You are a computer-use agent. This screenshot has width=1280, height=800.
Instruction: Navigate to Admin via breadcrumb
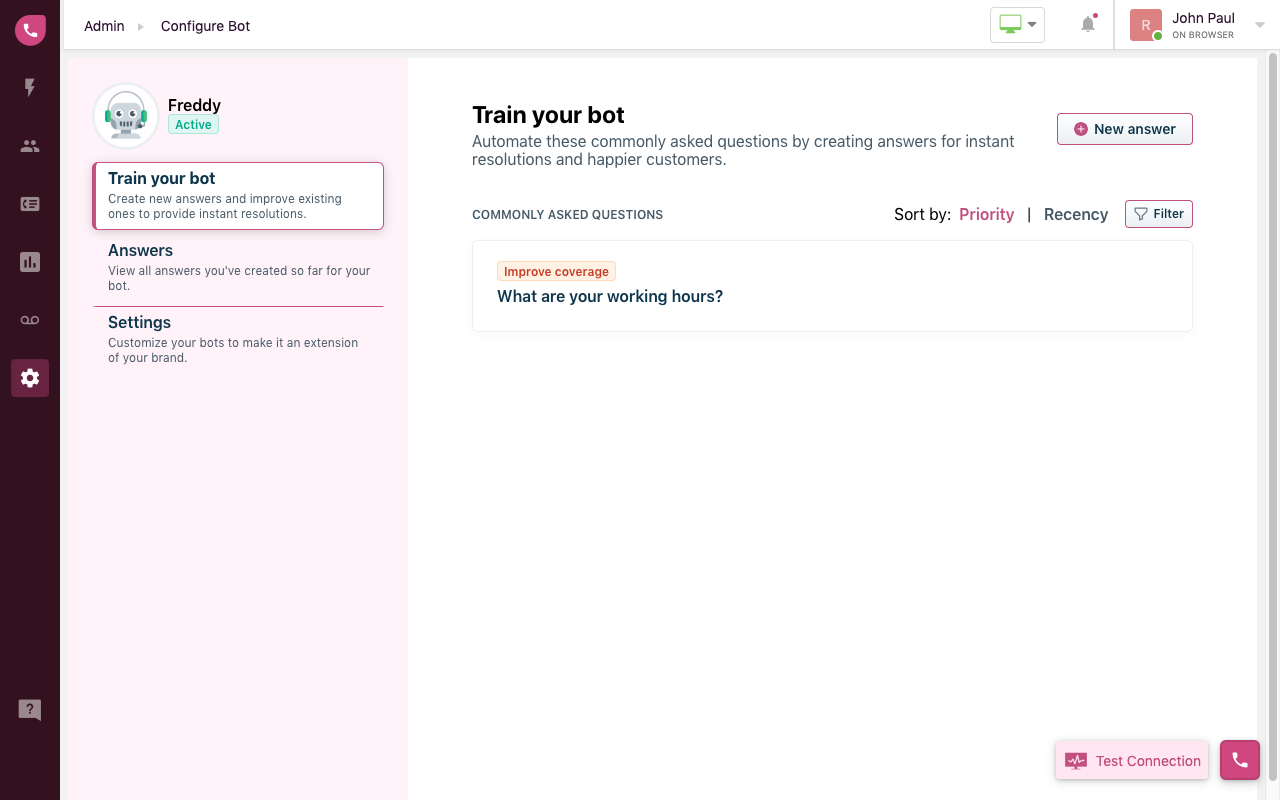pyautogui.click(x=104, y=26)
